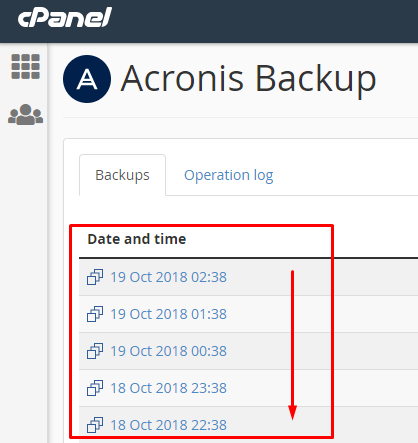418x443 pixels.
Task: Sort by Date and time column header
Action: (137, 239)
